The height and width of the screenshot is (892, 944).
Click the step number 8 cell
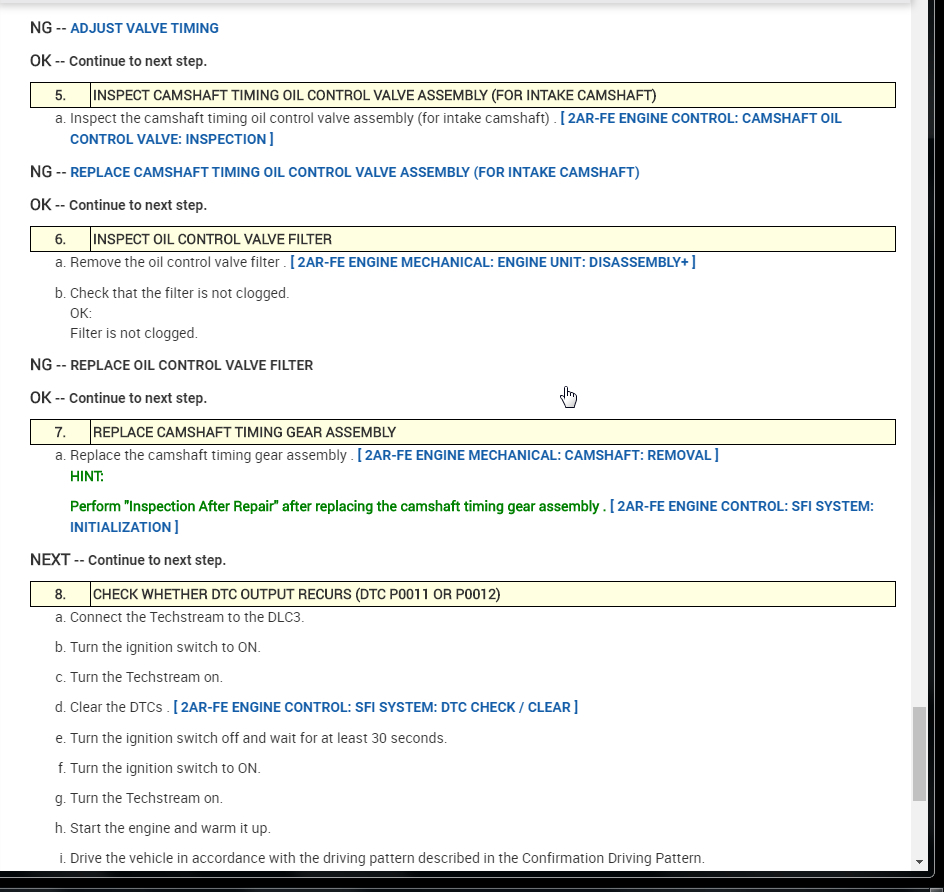(60, 594)
